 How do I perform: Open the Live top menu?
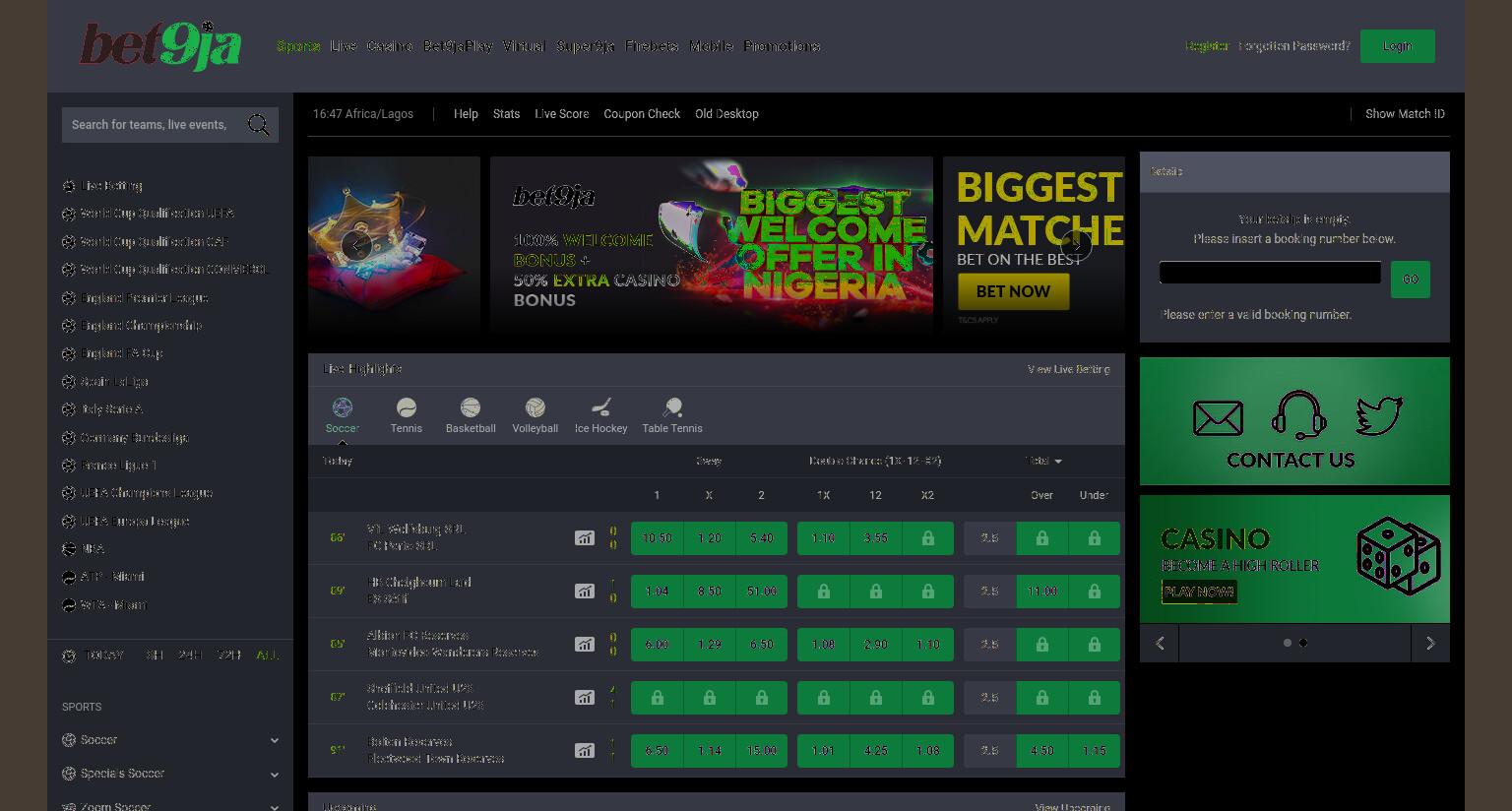pyautogui.click(x=344, y=46)
